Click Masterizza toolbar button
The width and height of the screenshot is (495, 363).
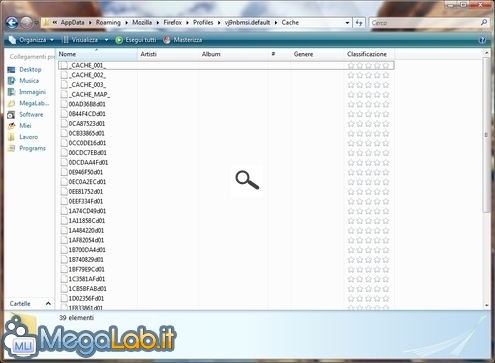[183, 40]
